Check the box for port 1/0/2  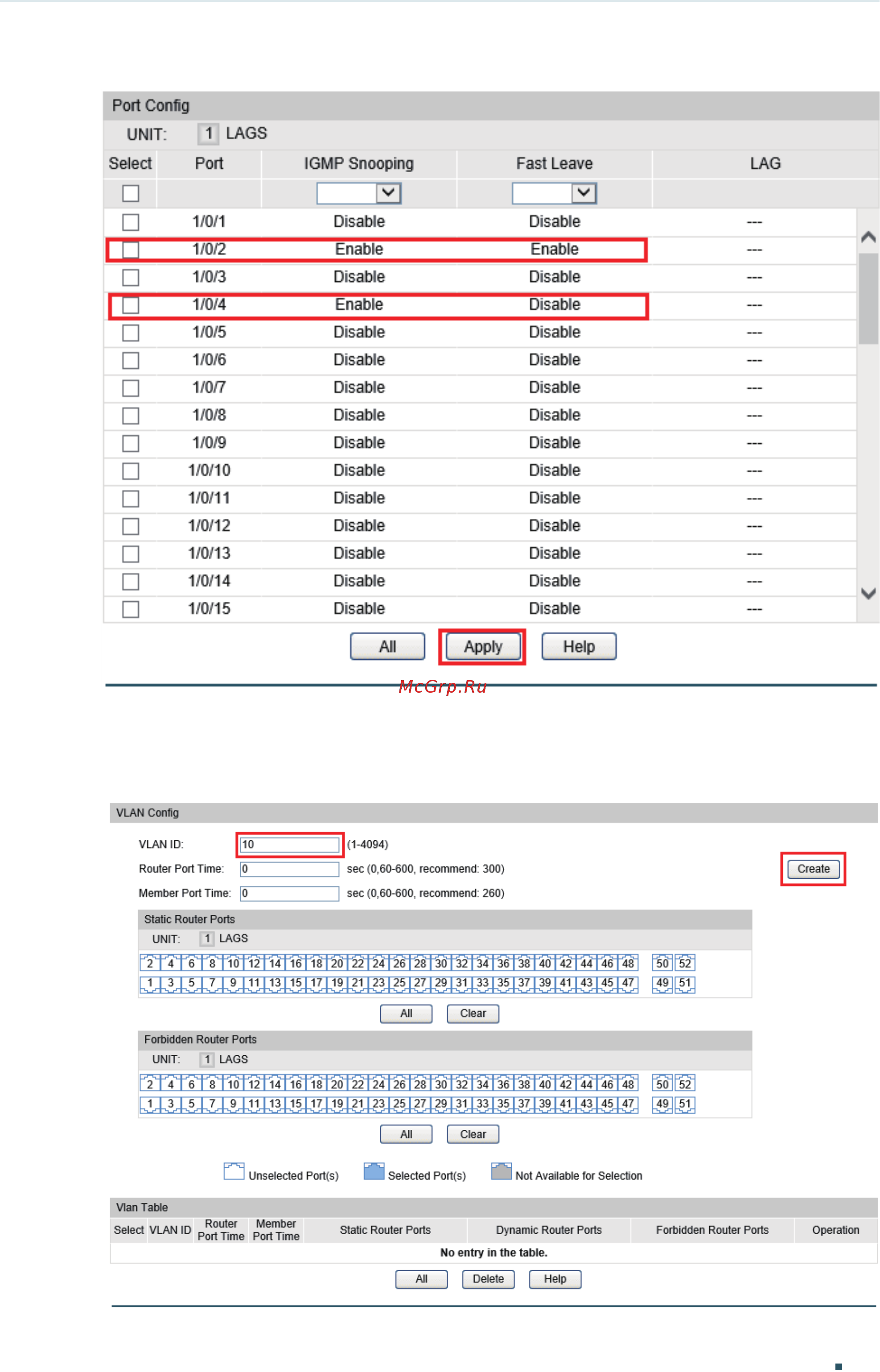tap(131, 249)
